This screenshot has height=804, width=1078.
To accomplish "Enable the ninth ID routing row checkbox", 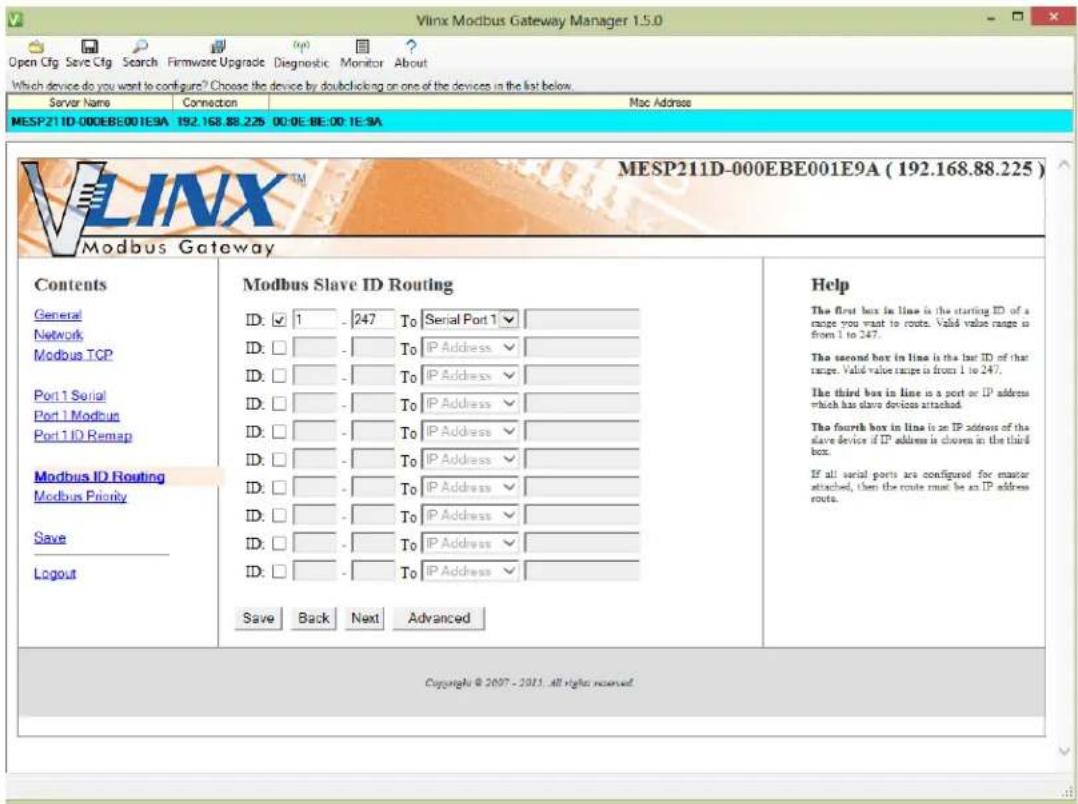I will pyautogui.click(x=279, y=543).
